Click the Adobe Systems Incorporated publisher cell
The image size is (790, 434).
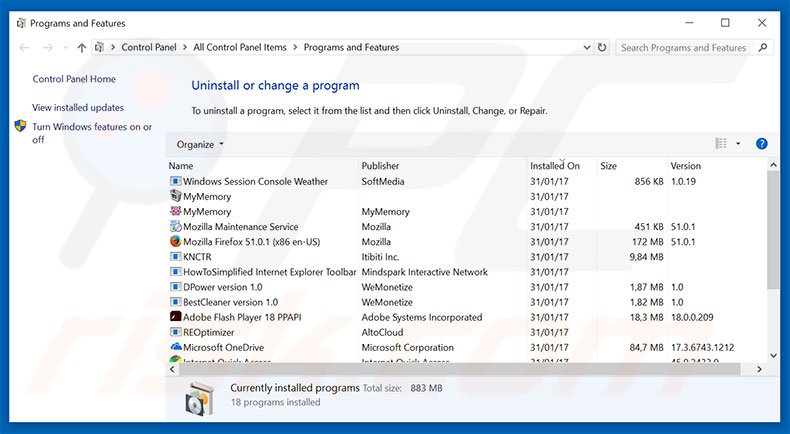pyautogui.click(x=422, y=318)
